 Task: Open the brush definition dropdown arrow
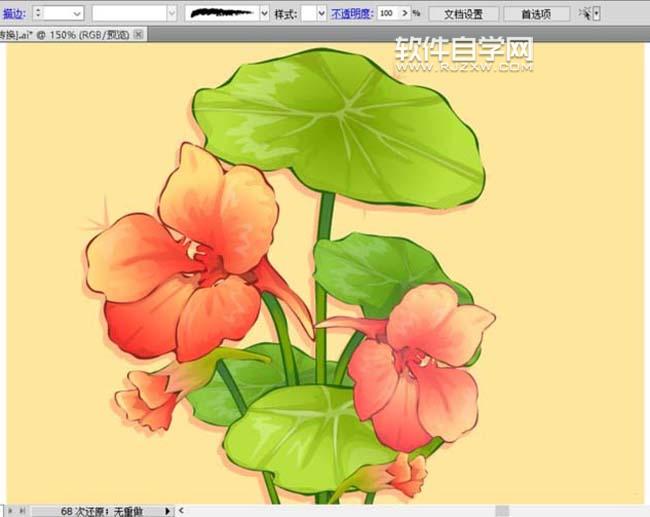pyautogui.click(x=264, y=14)
